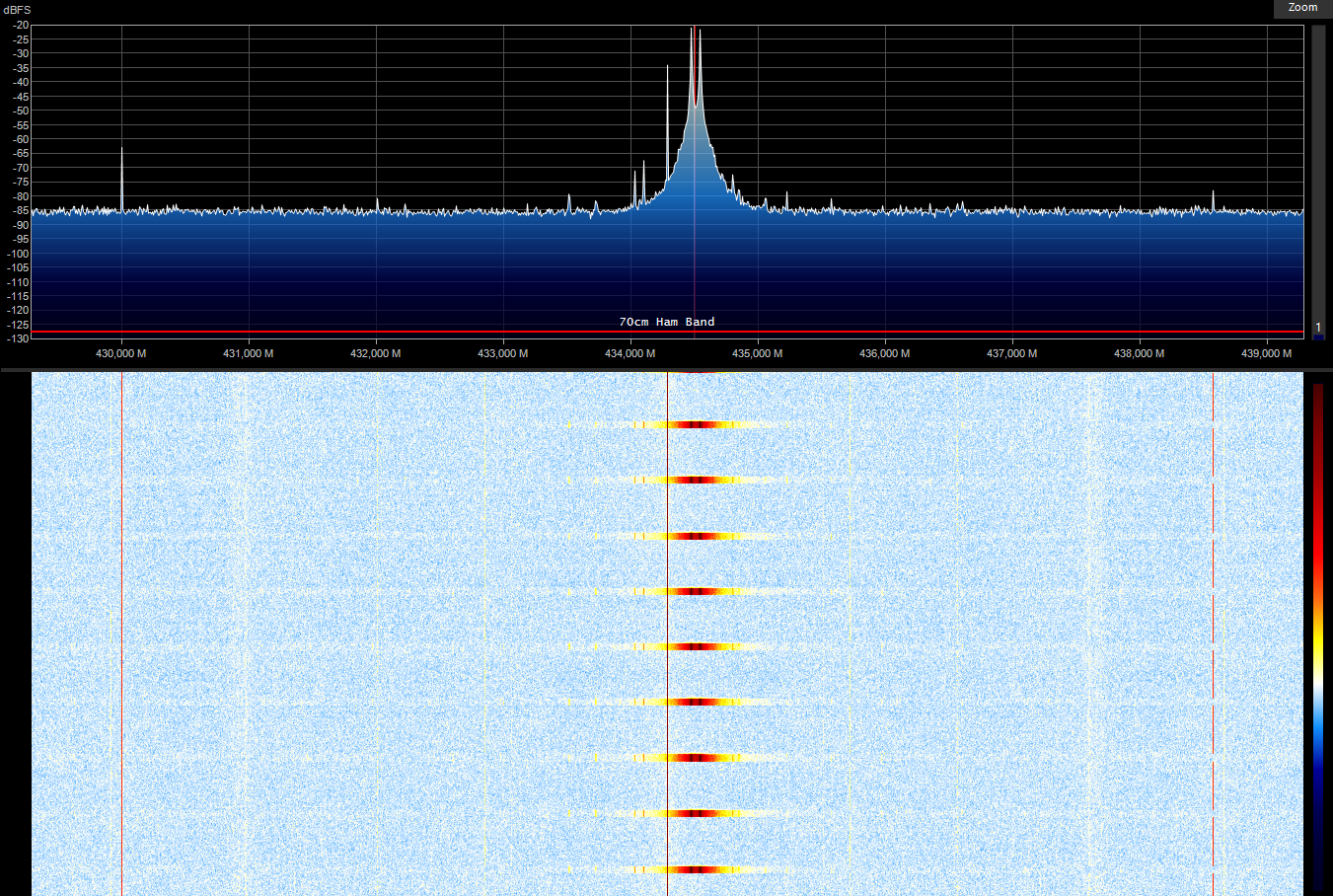Click the splitter between spectrum and waterfall
The width and height of the screenshot is (1333, 896).
click(666, 370)
